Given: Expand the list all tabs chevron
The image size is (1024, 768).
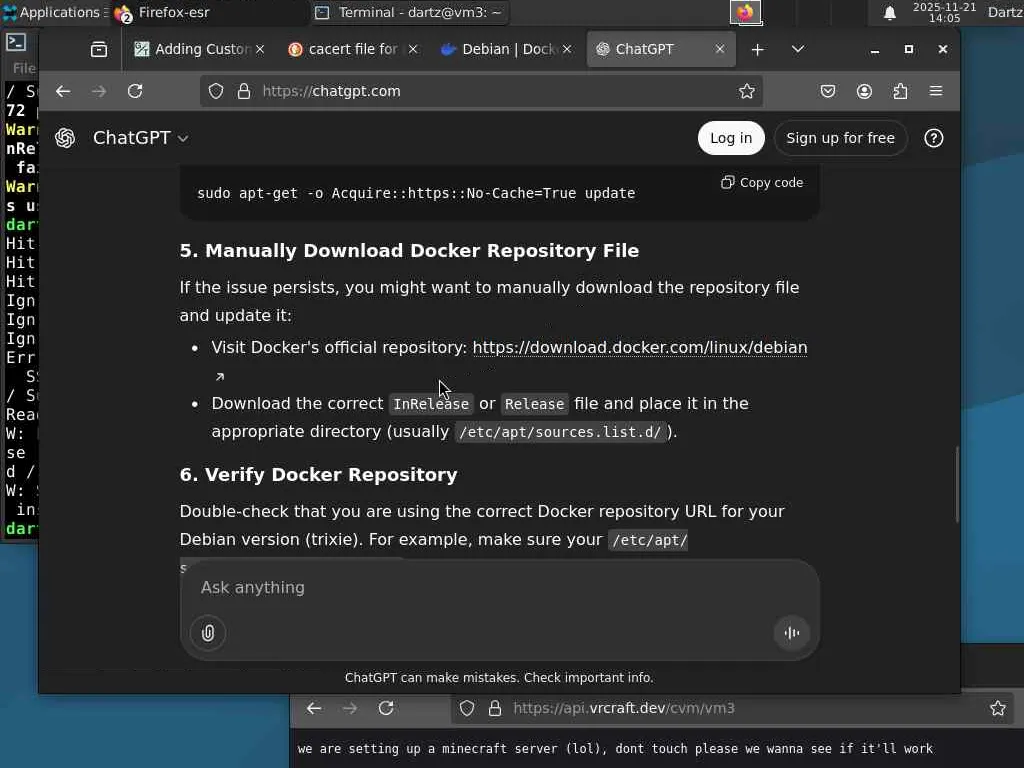Looking at the screenshot, I should (797, 49).
